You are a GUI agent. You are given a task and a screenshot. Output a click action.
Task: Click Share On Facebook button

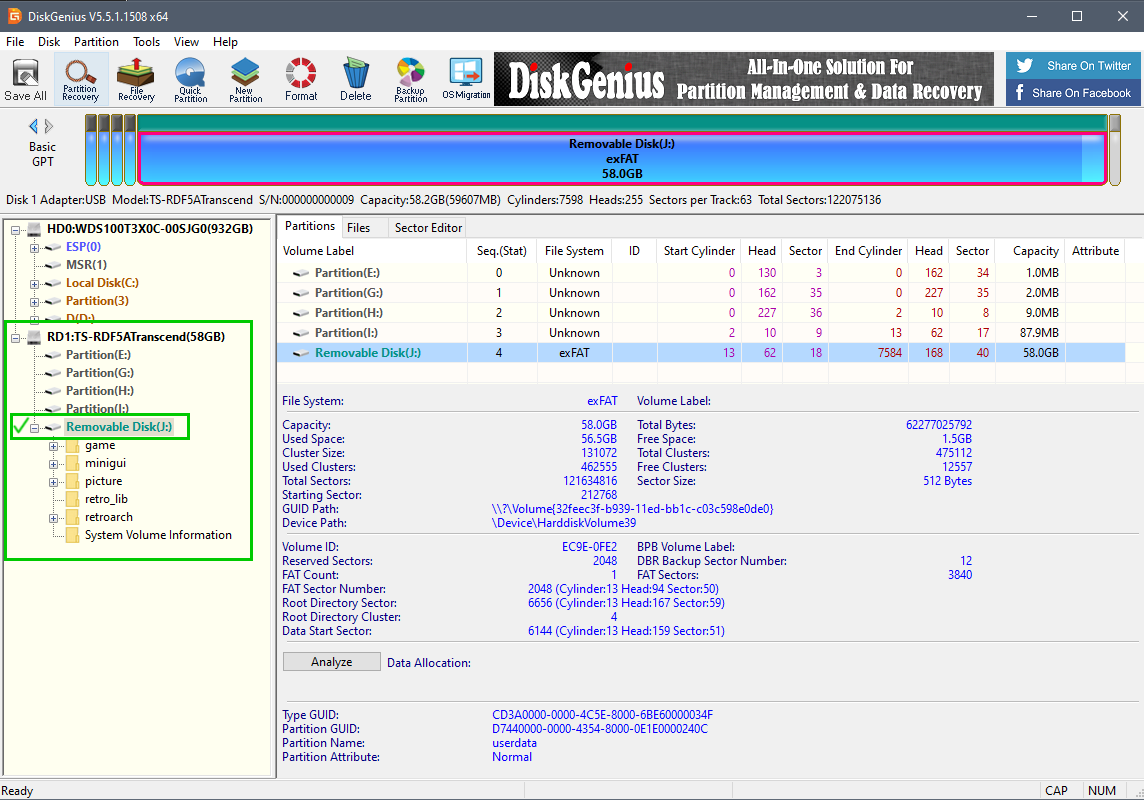(x=1072, y=93)
